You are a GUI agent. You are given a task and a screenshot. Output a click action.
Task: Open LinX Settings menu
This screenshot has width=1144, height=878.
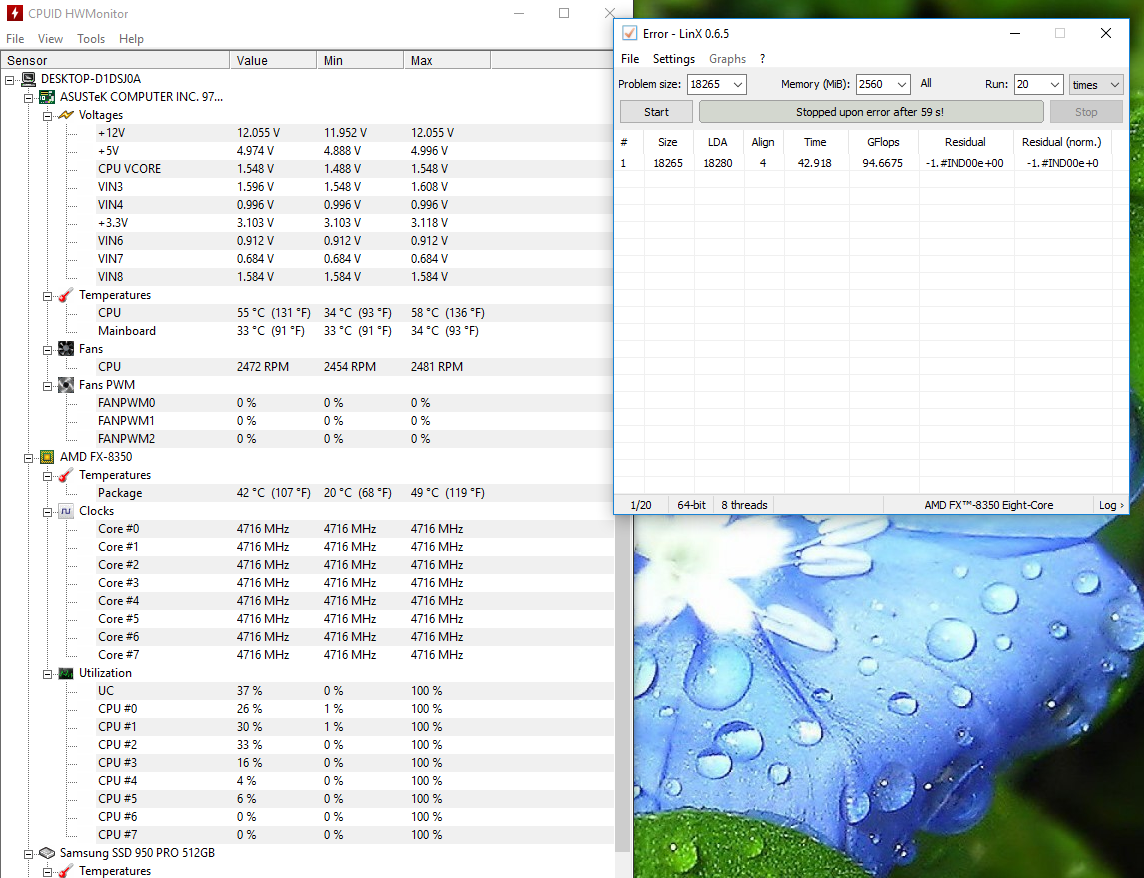coord(673,58)
